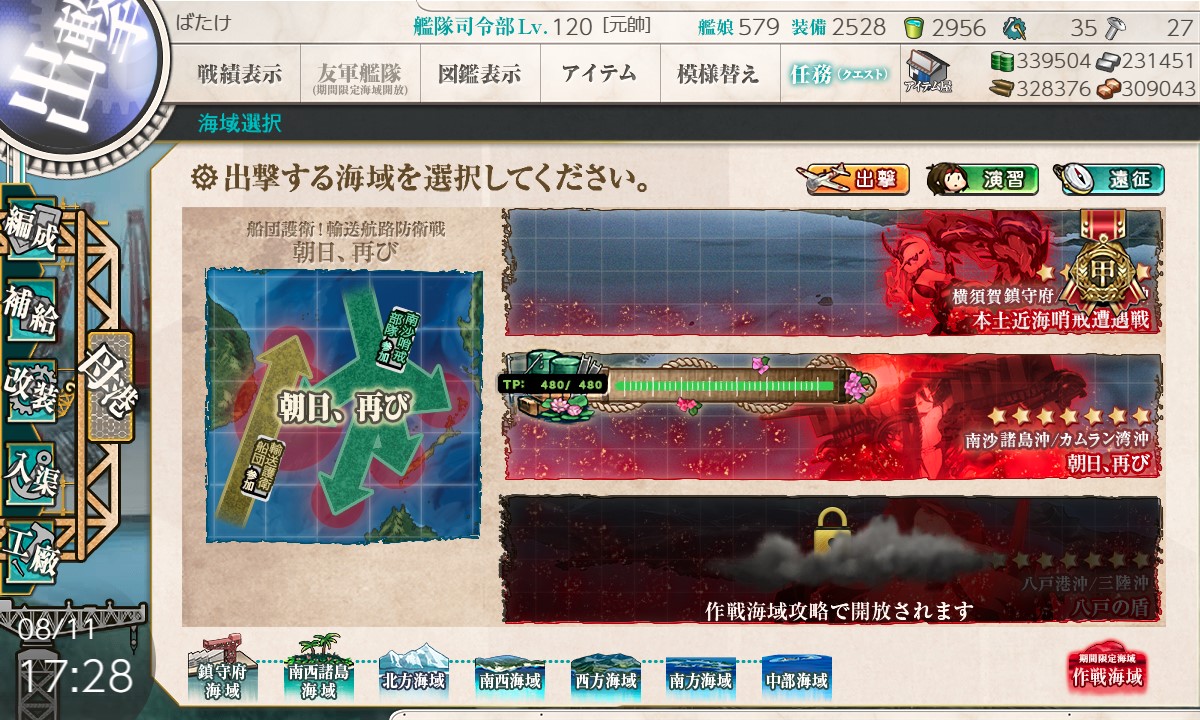1200x720 pixels.
Task: Open the アイテム屋 item shop icon
Action: click(928, 71)
